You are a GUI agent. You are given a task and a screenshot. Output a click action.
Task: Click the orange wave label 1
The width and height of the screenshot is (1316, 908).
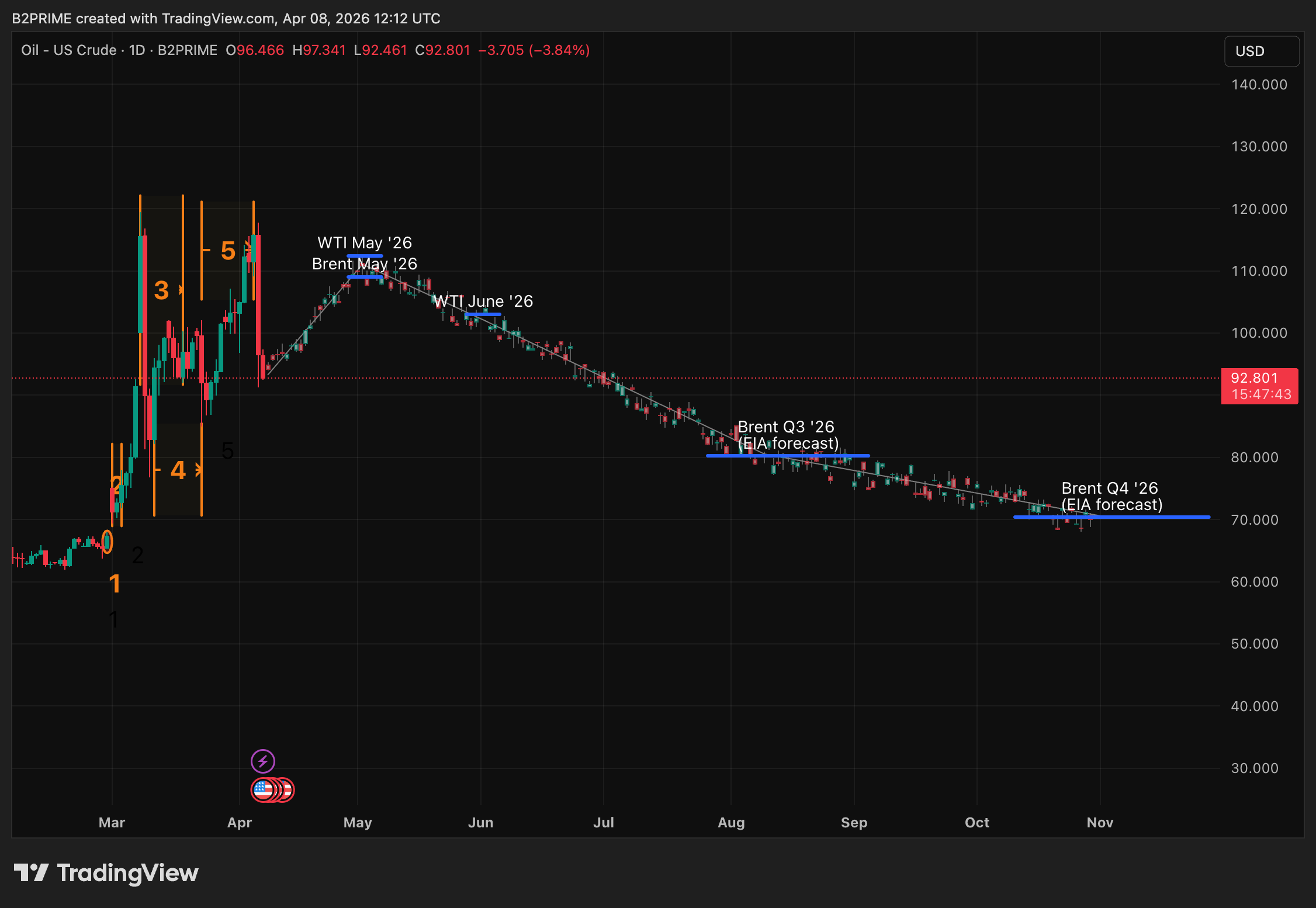coord(116,583)
